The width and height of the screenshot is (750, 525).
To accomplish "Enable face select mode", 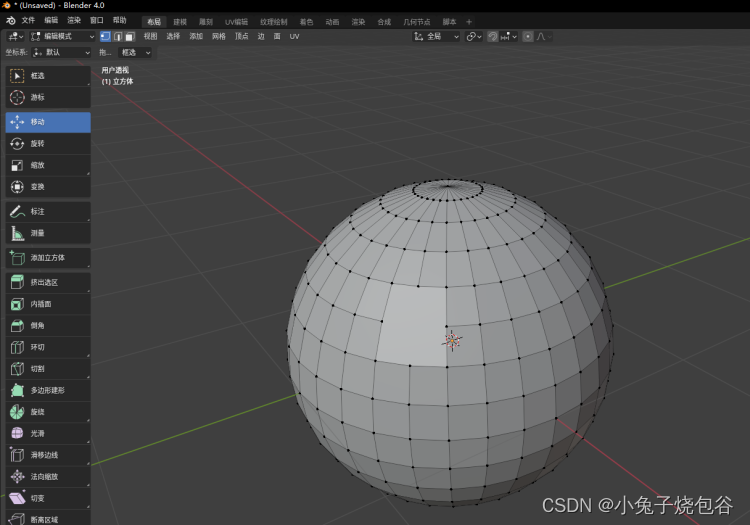I will click(x=130, y=36).
